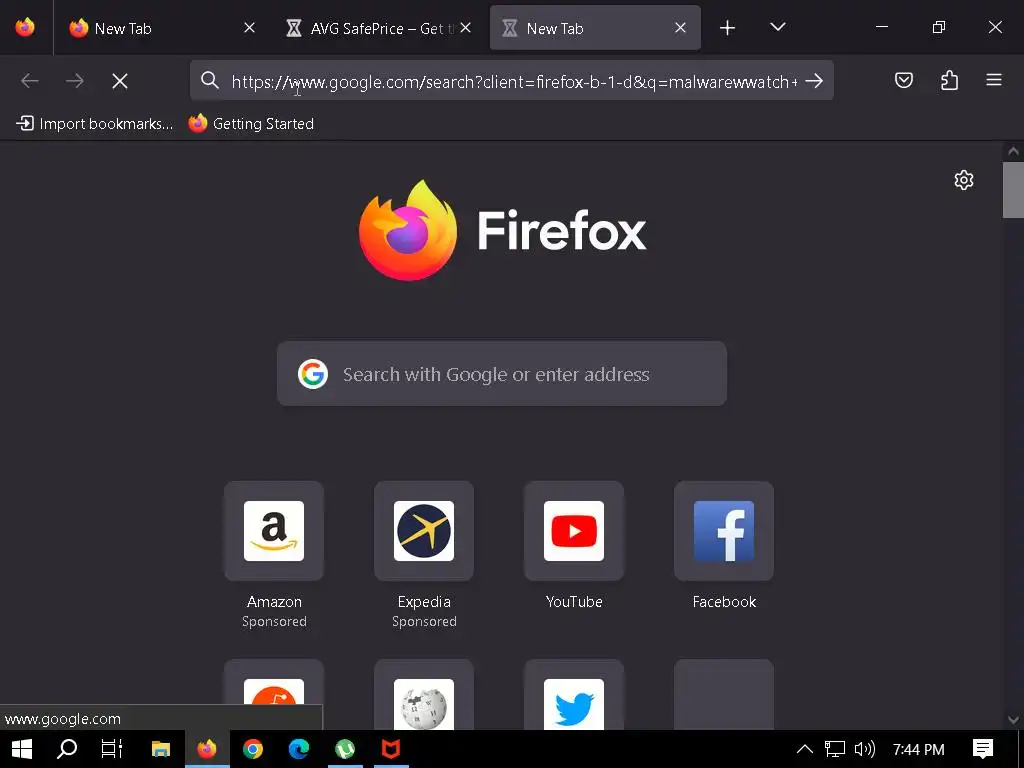
Task: Open uTorrent from taskbar
Action: (345, 749)
